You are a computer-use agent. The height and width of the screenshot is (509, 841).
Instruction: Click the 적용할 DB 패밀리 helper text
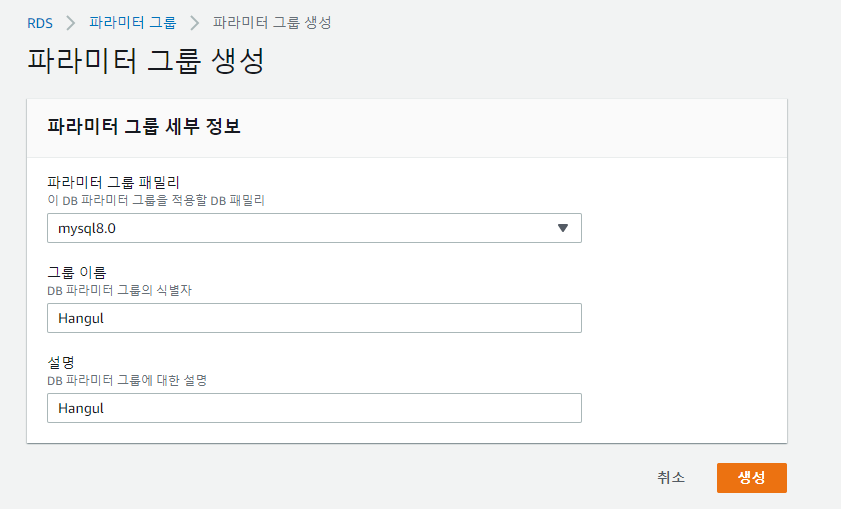pyautogui.click(x=155, y=200)
